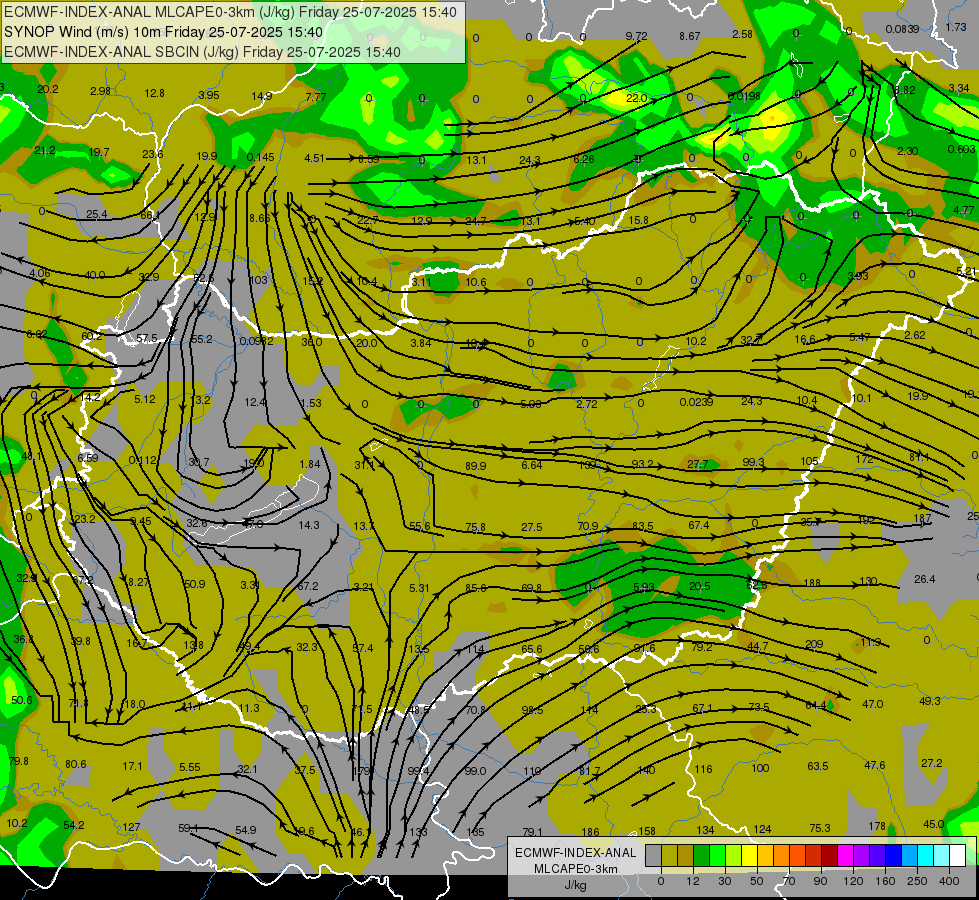Click the header line 'ECMWF-INDEX-ANAL SBCIN (J/kg)'

[121, 52]
